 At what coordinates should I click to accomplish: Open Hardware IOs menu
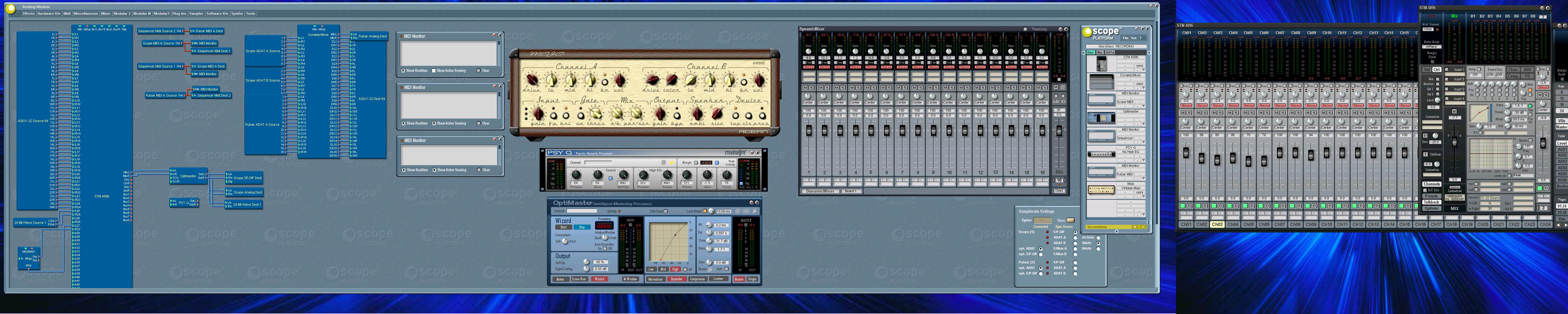49,13
